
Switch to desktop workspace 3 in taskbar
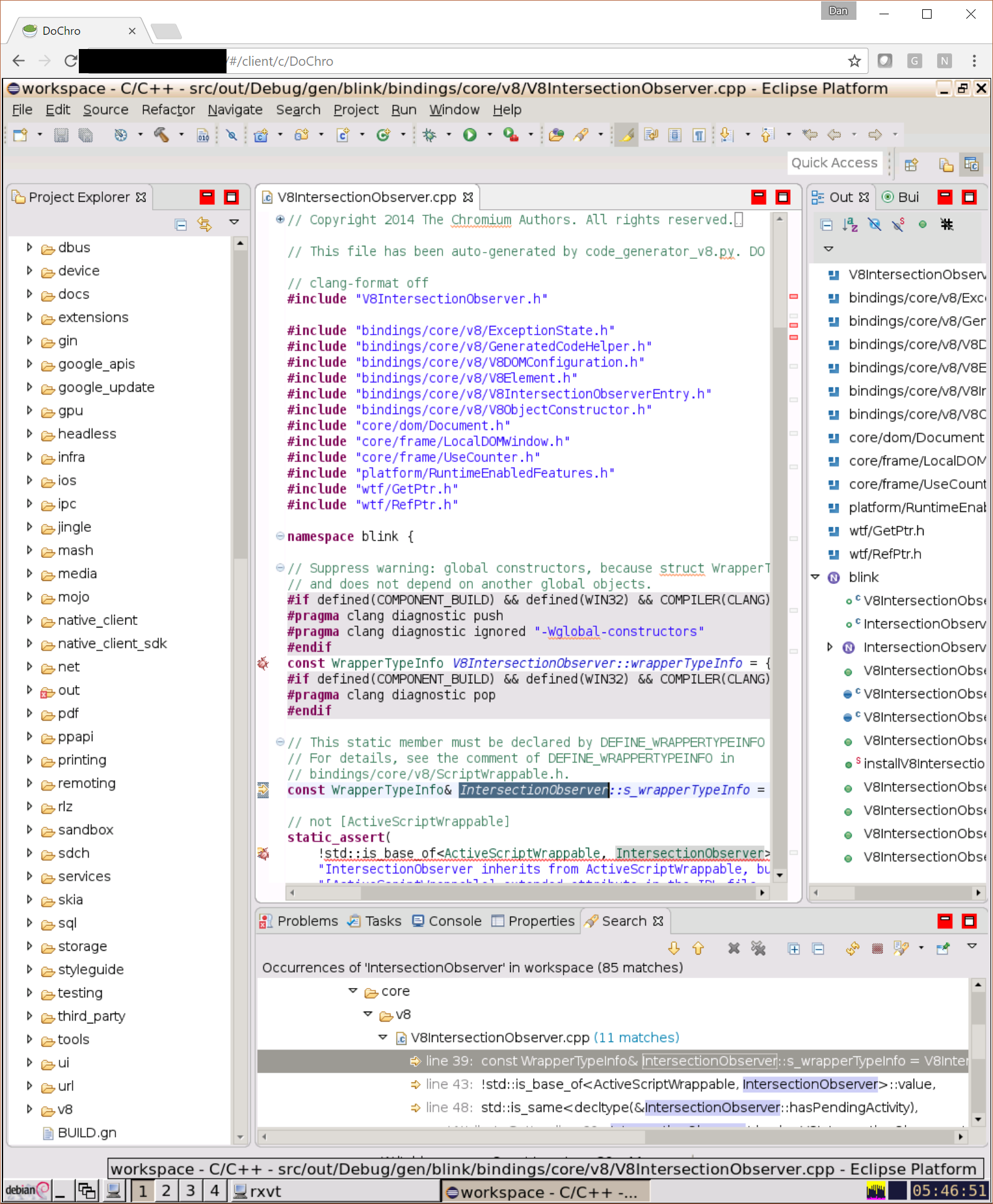191,1191
